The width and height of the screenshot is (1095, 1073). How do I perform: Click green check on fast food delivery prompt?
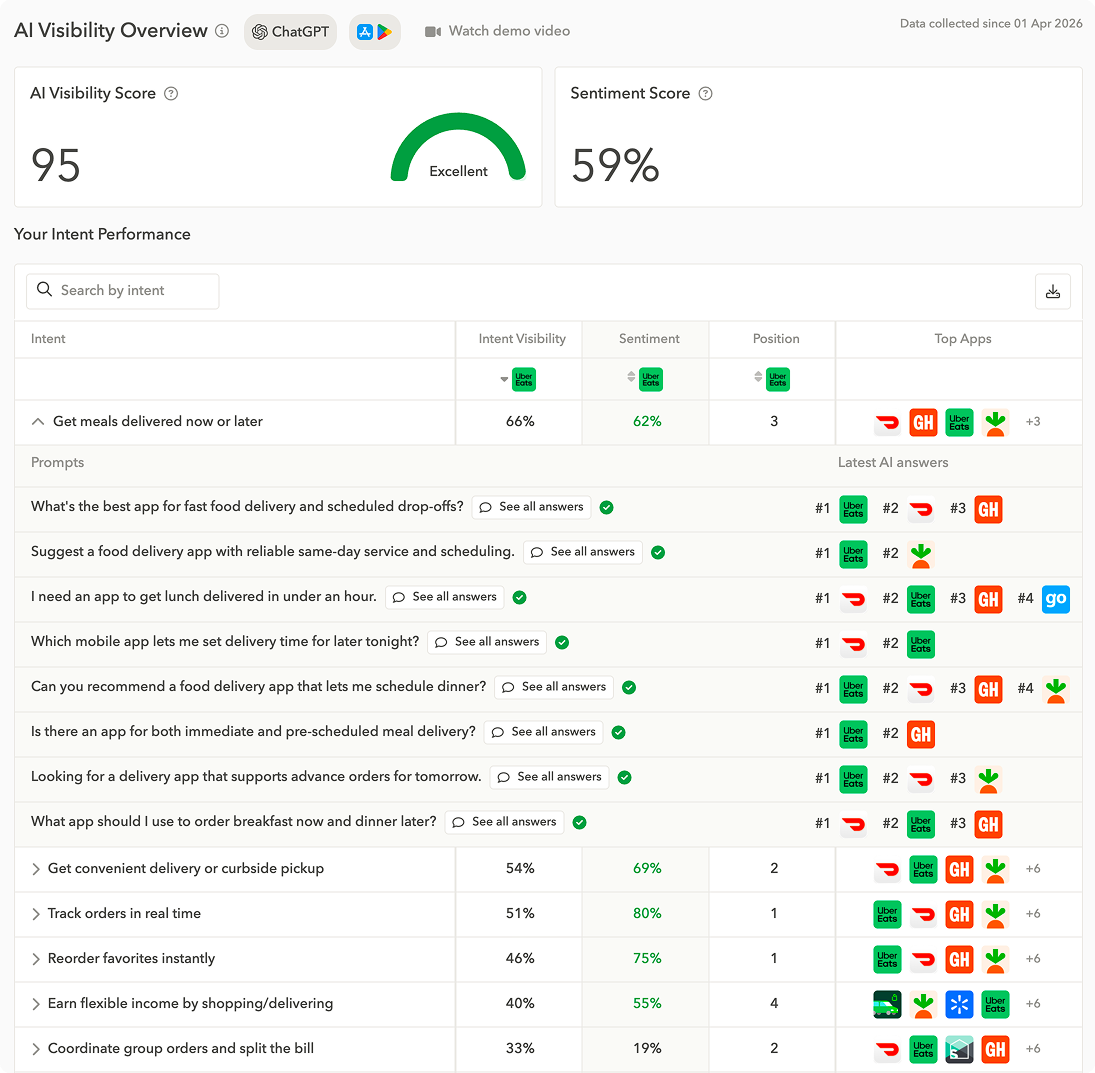607,508
